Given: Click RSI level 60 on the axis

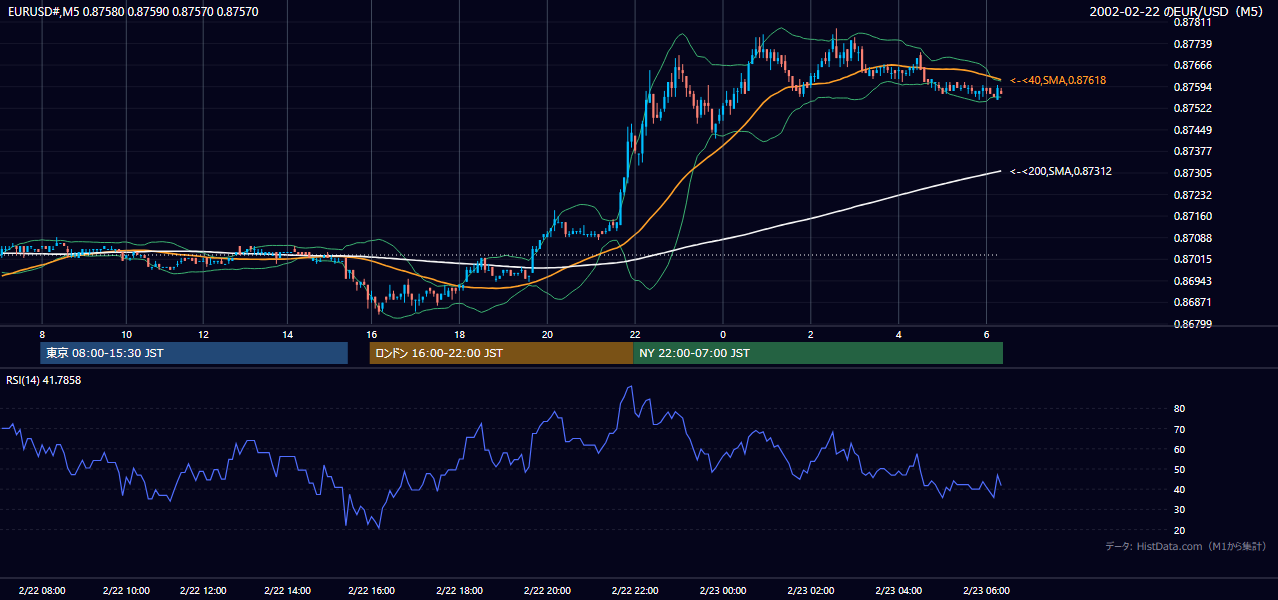Looking at the screenshot, I should 1179,449.
